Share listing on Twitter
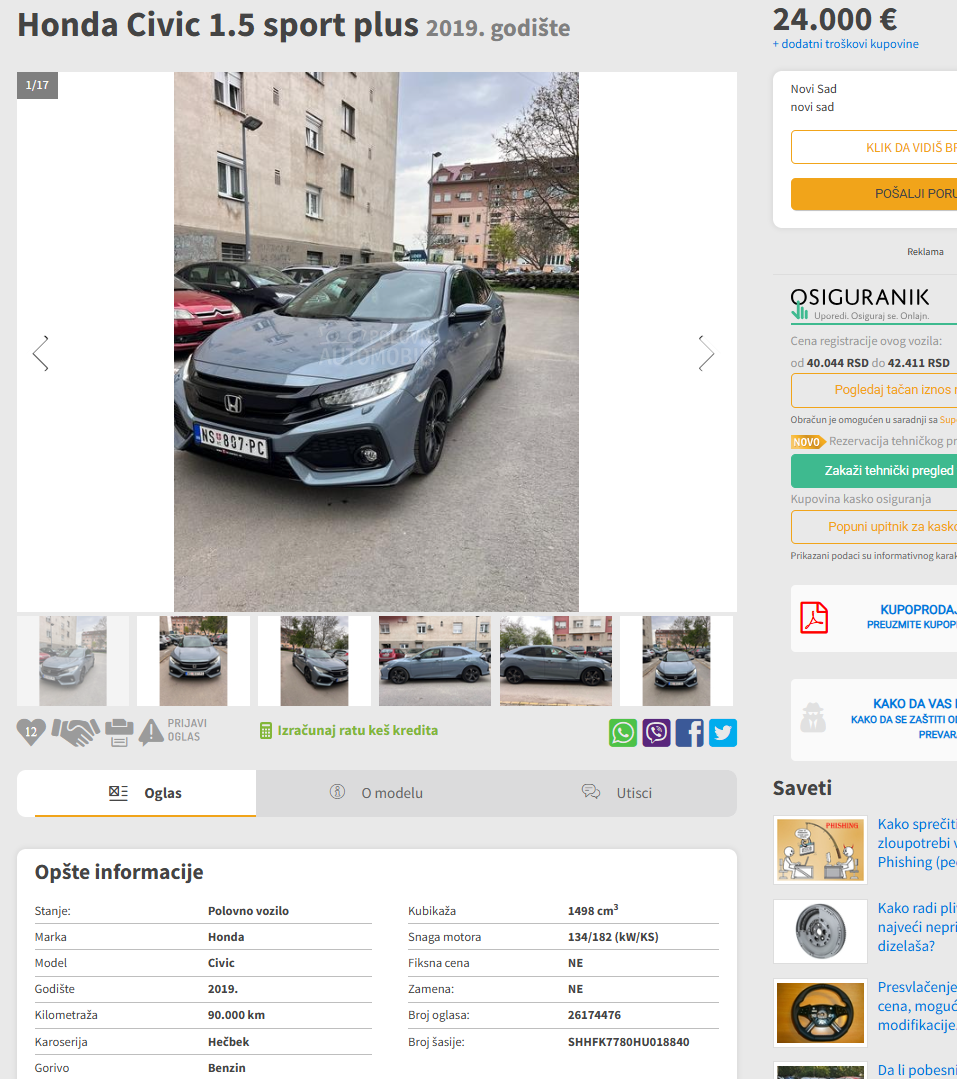 click(x=722, y=733)
